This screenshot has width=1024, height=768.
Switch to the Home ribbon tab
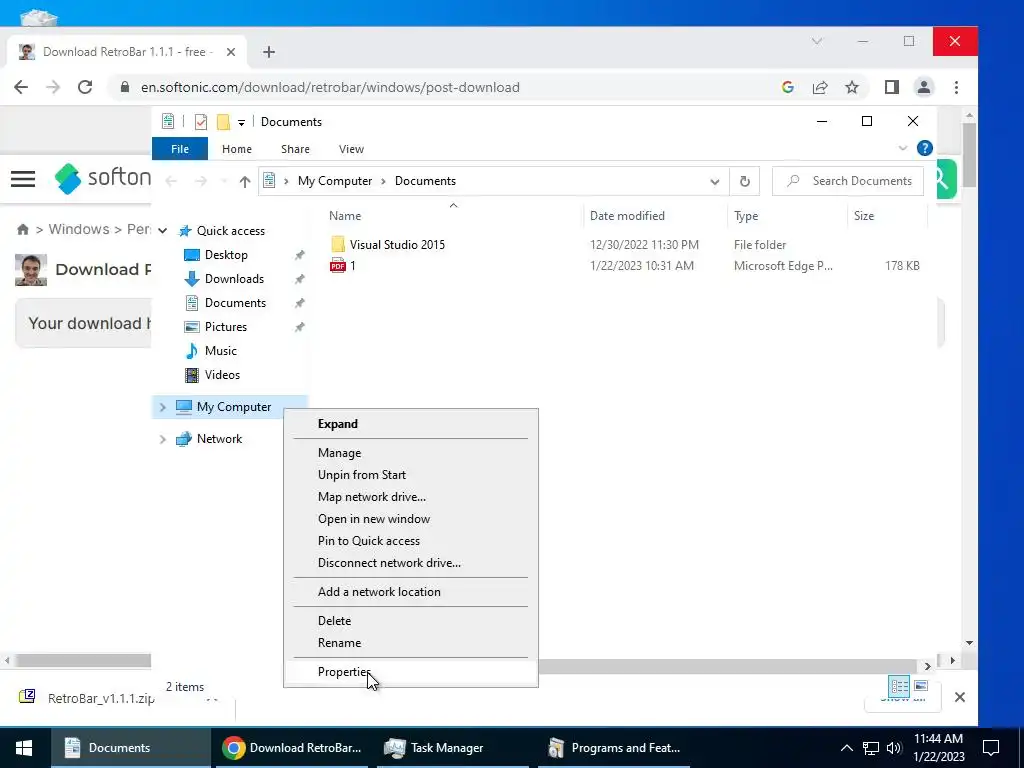click(x=236, y=149)
